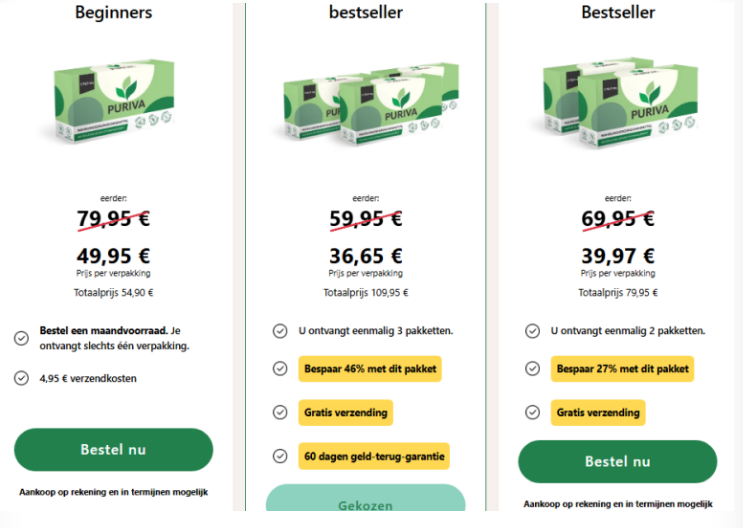Click the yellow 60 dagen geld-terug-garantie badge
The height and width of the screenshot is (528, 743).
pyautogui.click(x=374, y=456)
